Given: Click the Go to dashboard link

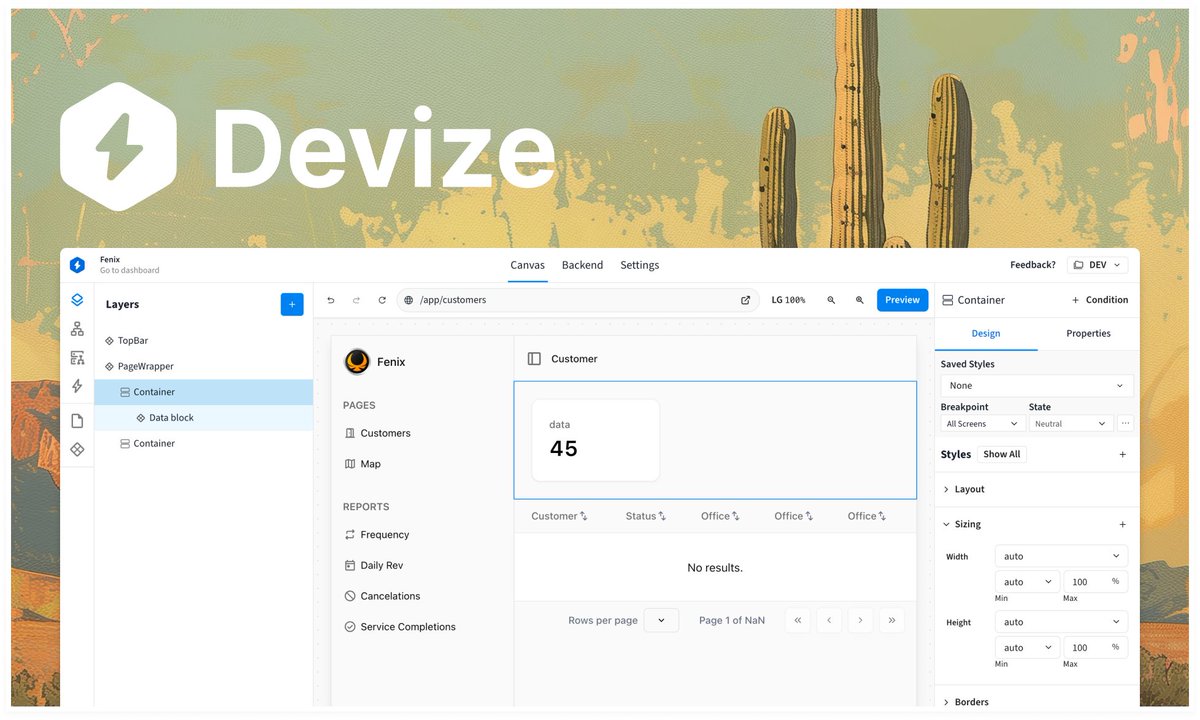Looking at the screenshot, I should pyautogui.click(x=129, y=271).
